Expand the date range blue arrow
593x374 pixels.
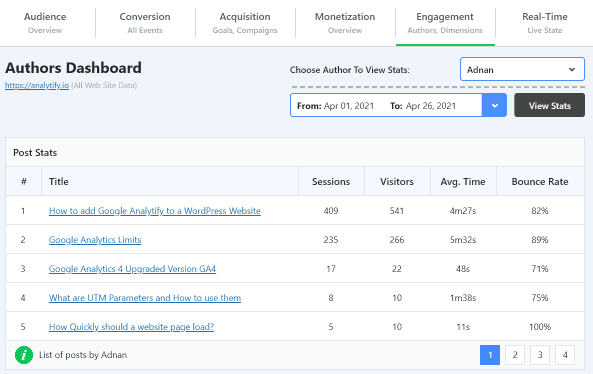pos(494,106)
